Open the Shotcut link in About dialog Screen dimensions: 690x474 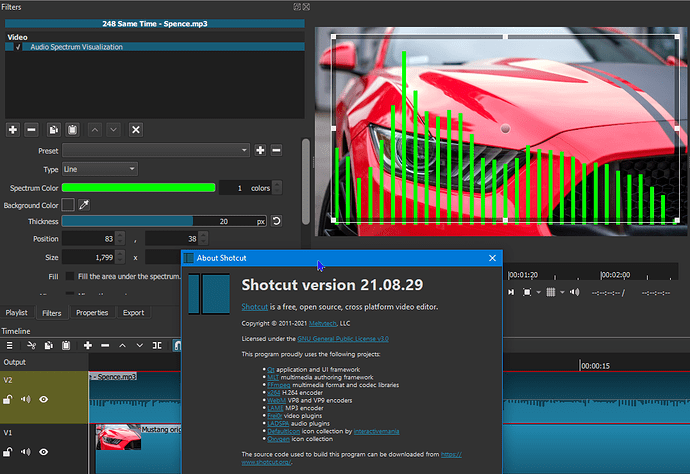coord(254,307)
